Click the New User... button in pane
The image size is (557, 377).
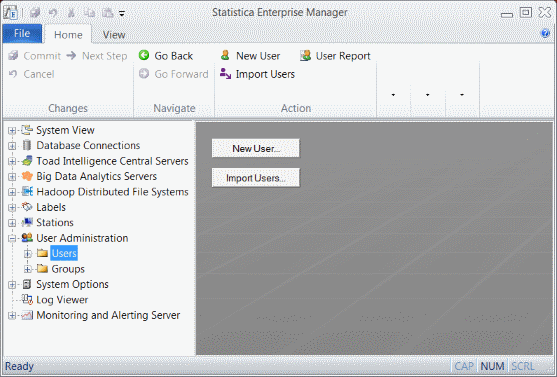pyautogui.click(x=256, y=148)
